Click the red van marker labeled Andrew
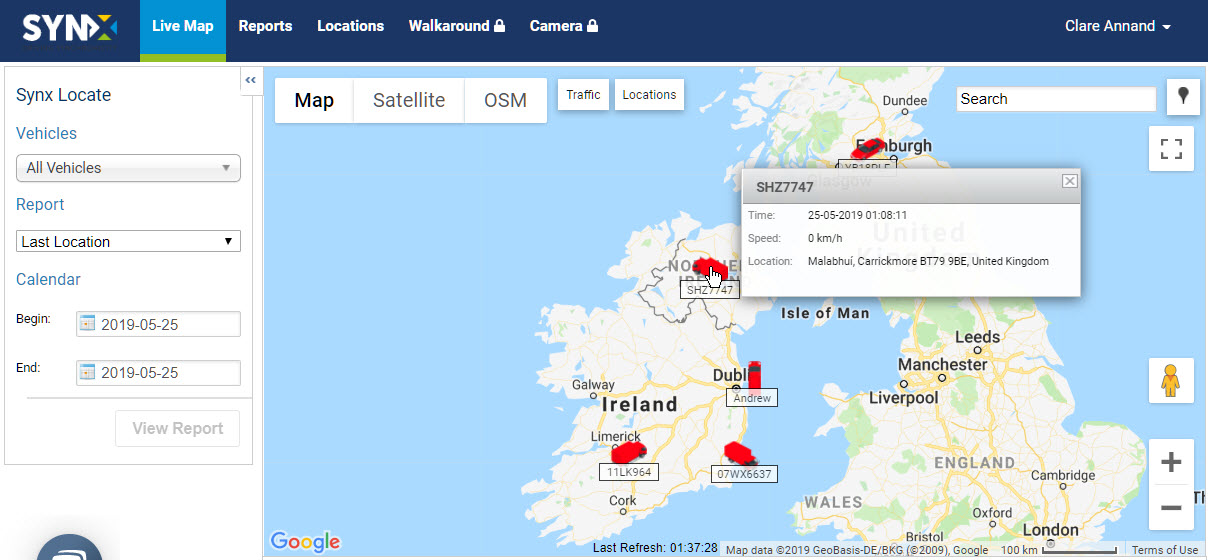This screenshot has width=1208, height=560. 754,375
